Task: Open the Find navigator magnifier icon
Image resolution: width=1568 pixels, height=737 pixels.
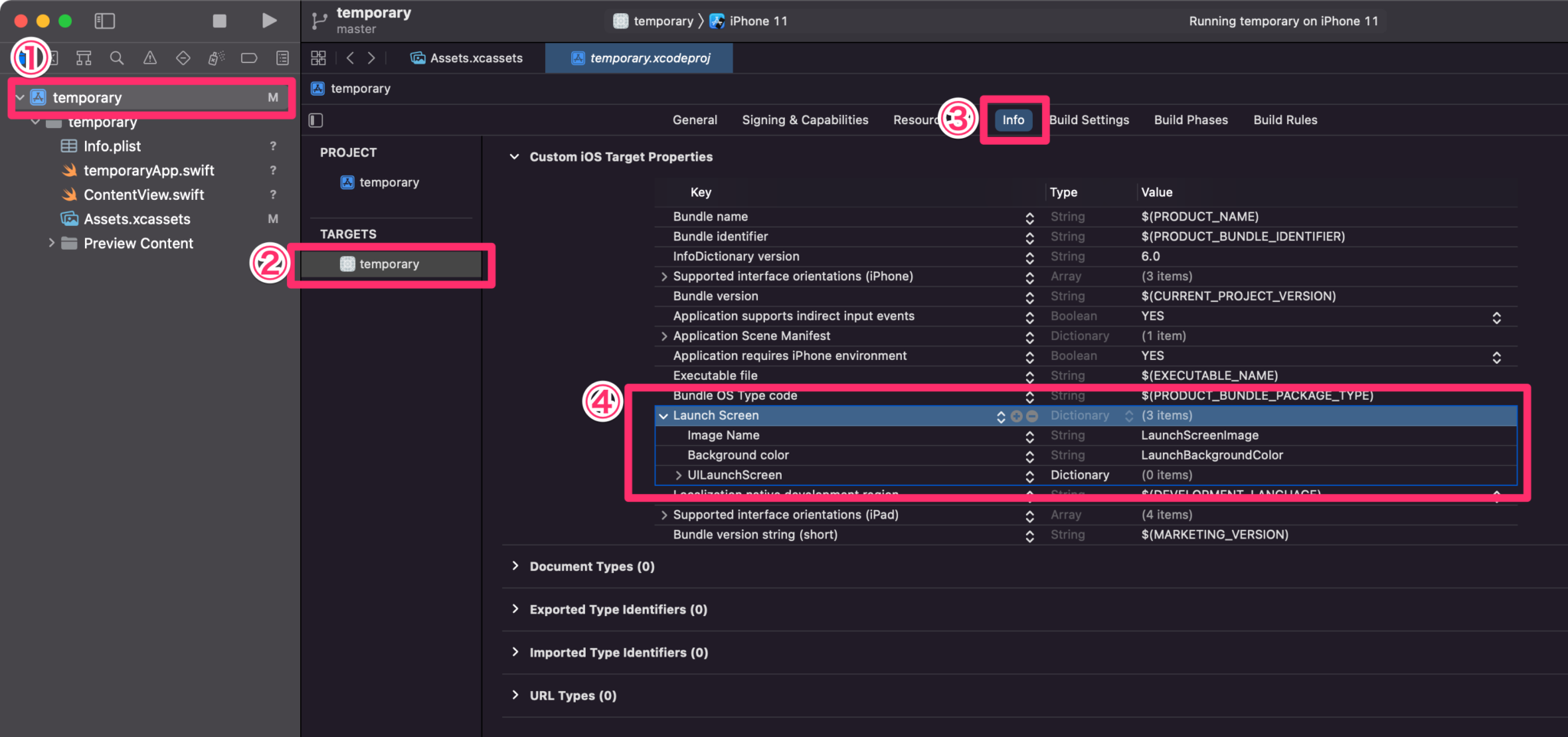Action: [116, 58]
